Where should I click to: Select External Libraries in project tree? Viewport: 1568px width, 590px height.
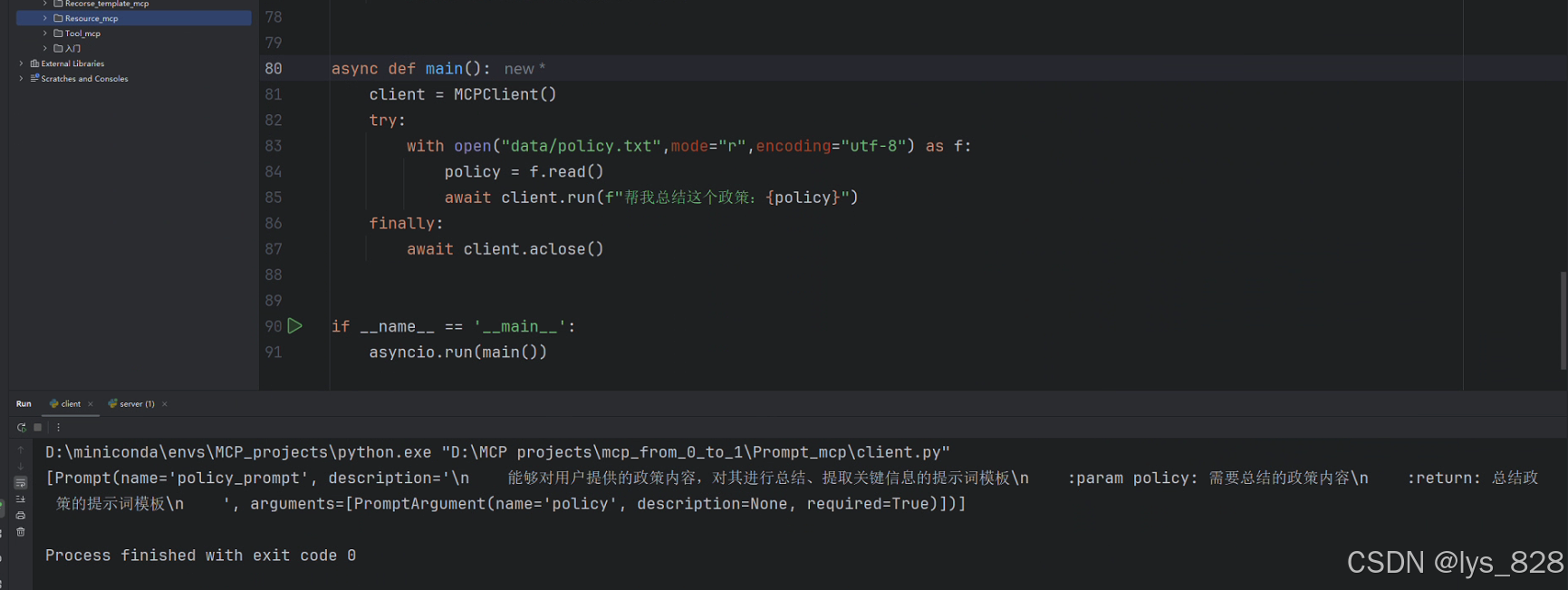72,63
